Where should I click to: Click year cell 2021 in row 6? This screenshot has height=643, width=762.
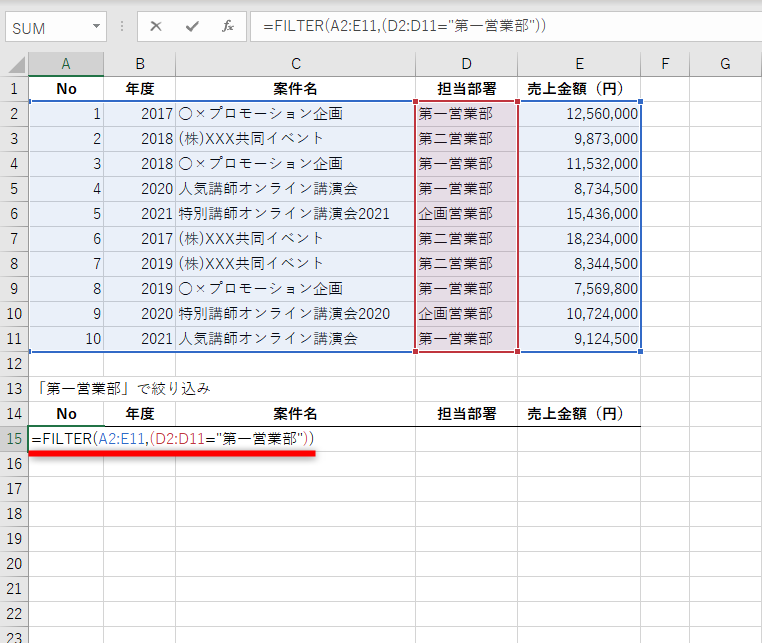139,214
